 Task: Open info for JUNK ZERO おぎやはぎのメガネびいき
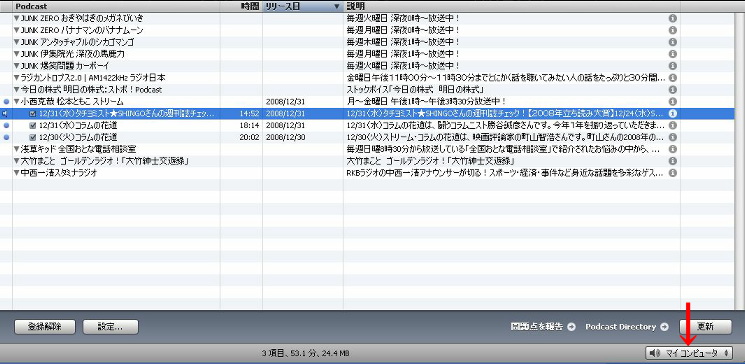(x=672, y=19)
